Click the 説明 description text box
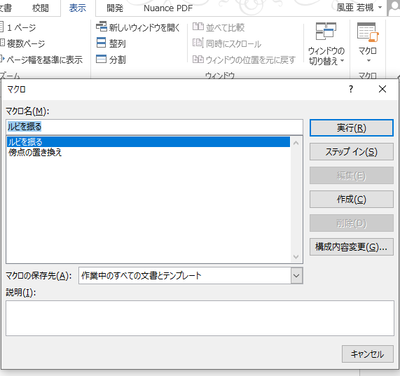This screenshot has height=376, width=400. tap(200, 318)
